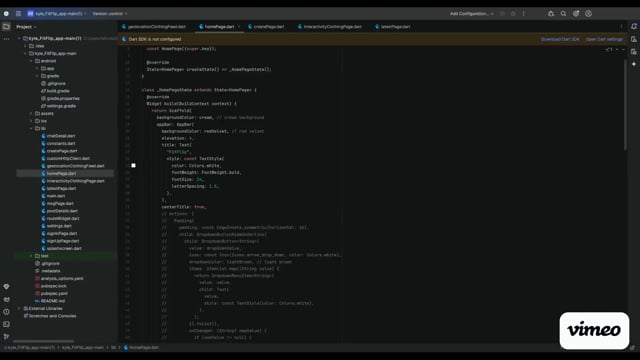Click the Project tool window folder icon
Viewport: 640px width, 360px height.
tap(6, 27)
